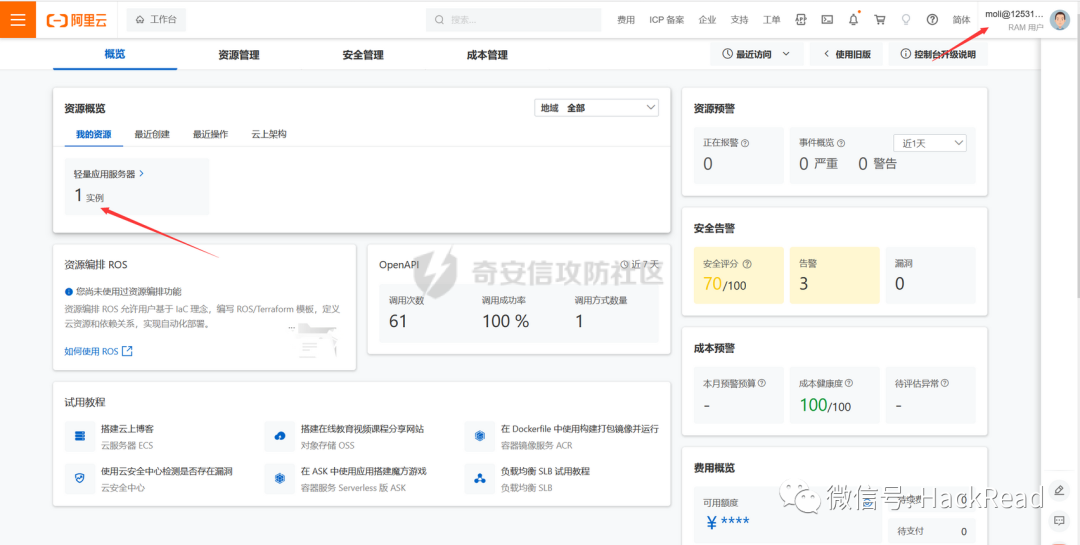Viewport: 1080px width, 545px height.
Task: Select the 最近创建 sub-tab
Action: [x=152, y=134]
